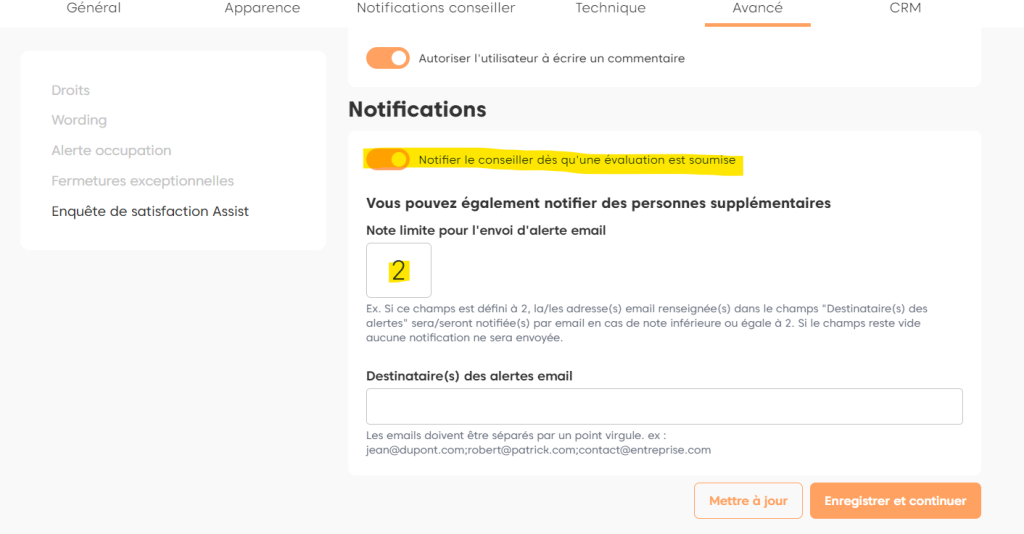The width and height of the screenshot is (1024, 534).
Task: Open Droits in the sidebar
Action: (x=70, y=90)
